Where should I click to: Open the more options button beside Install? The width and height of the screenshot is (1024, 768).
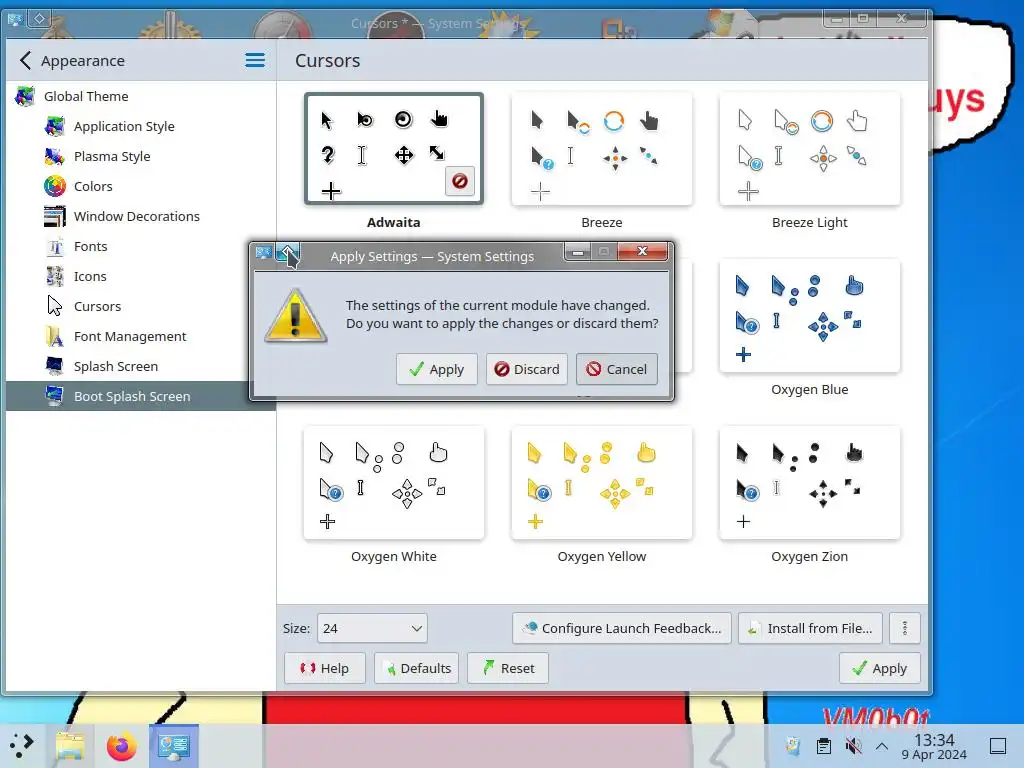[x=904, y=628]
